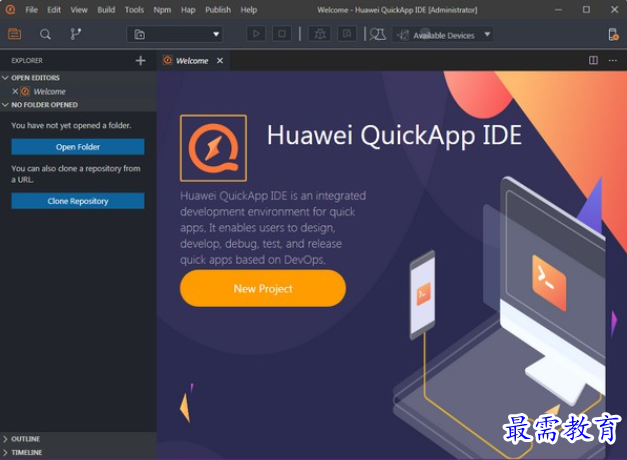
Task: Open the editor more actions ellipsis
Action: tap(613, 60)
